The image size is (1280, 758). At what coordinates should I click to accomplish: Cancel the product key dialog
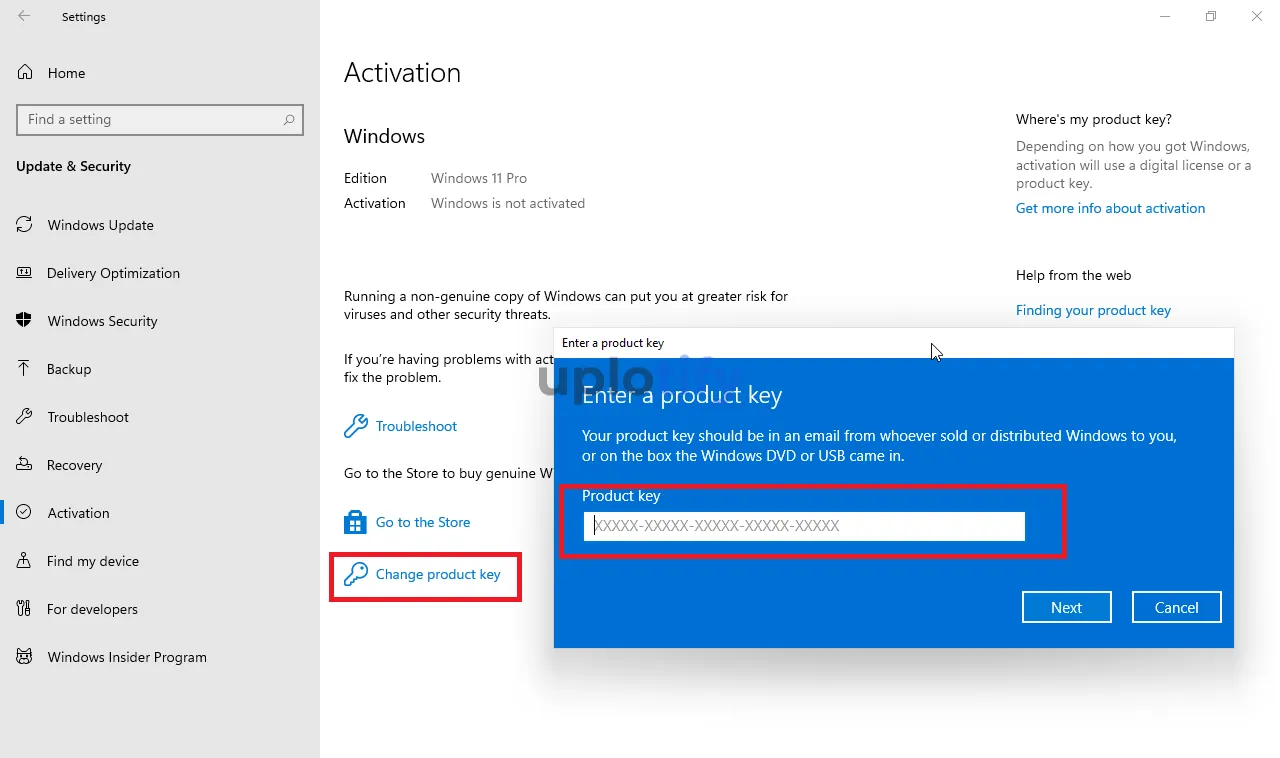1177,607
